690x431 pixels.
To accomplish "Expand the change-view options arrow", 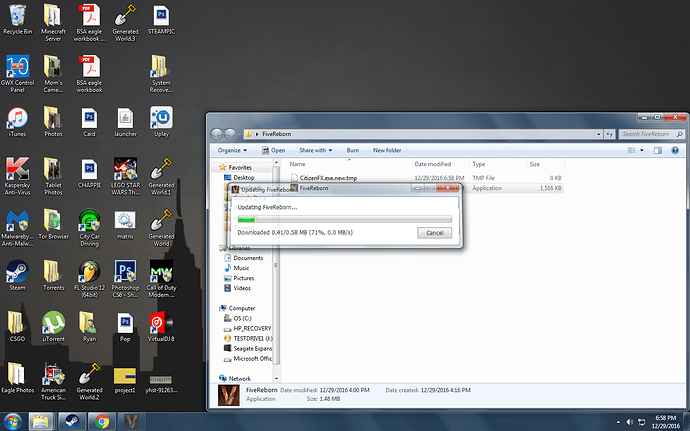I will pyautogui.click(x=642, y=151).
